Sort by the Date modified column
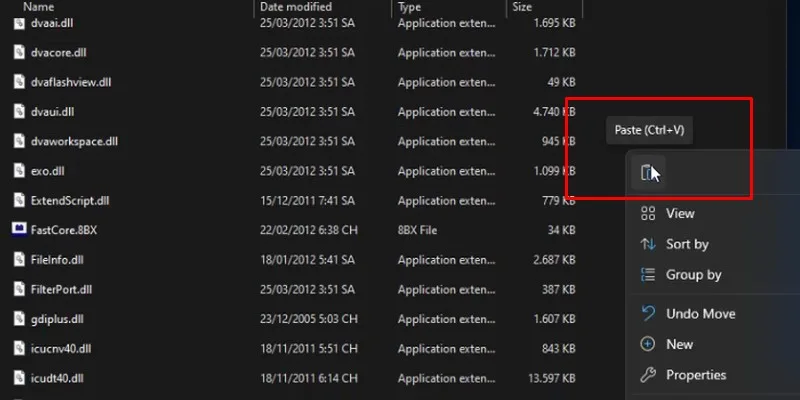Screen dimensions: 800x400 pyautogui.click(x=296, y=7)
